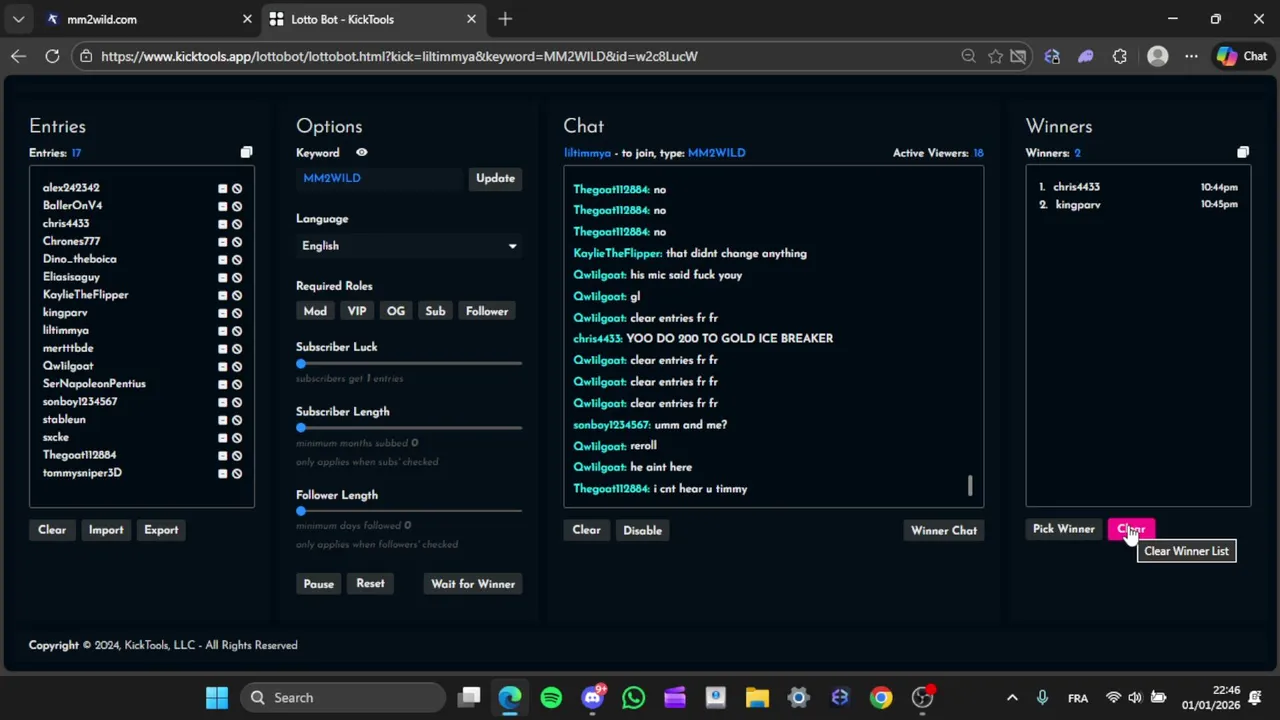Click the chat panel scrollbar
The image size is (1280, 720).
[x=970, y=485]
